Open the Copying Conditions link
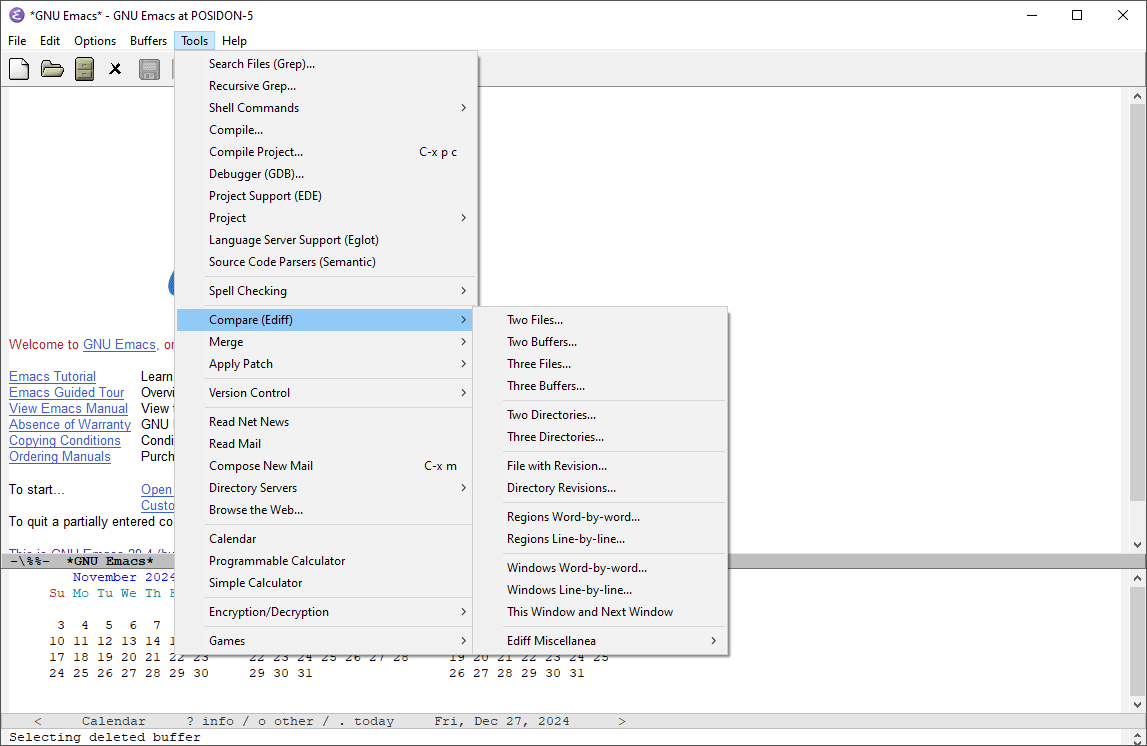The height and width of the screenshot is (746, 1147). point(64,441)
